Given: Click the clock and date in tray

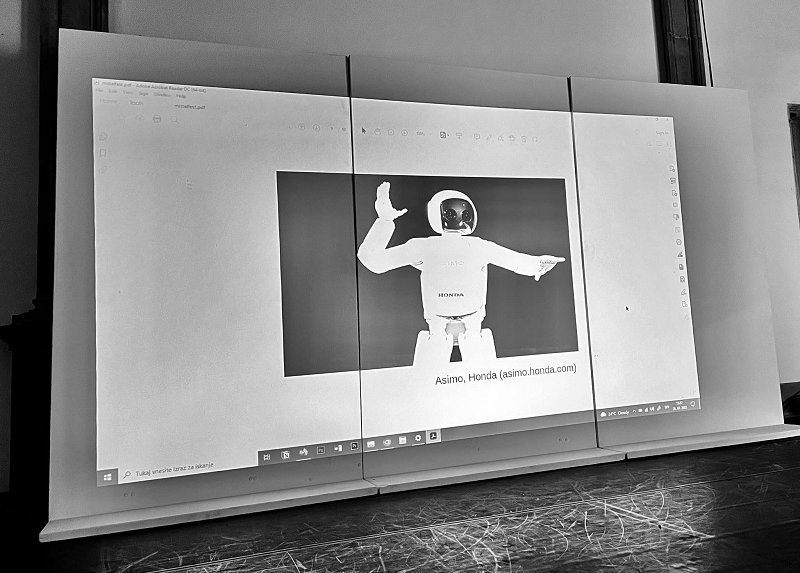Looking at the screenshot, I should [x=680, y=406].
